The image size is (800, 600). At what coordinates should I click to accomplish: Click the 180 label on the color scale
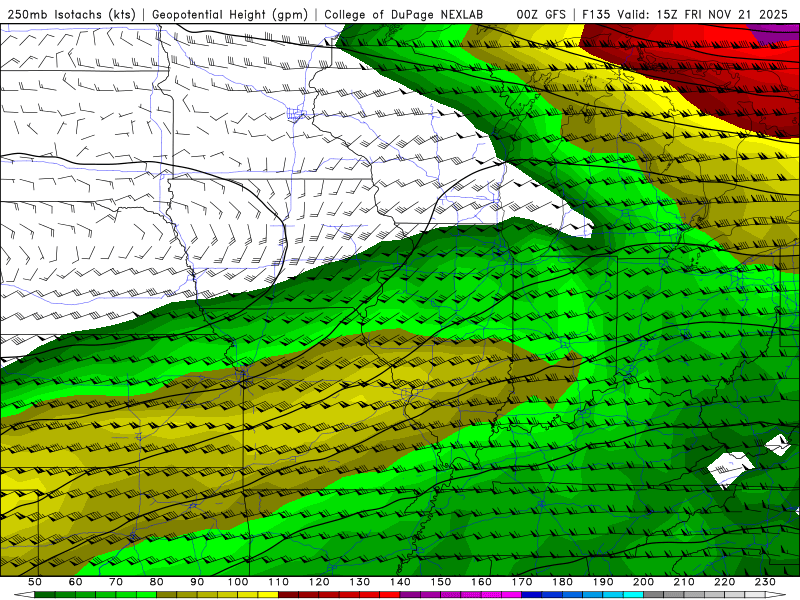(562, 582)
